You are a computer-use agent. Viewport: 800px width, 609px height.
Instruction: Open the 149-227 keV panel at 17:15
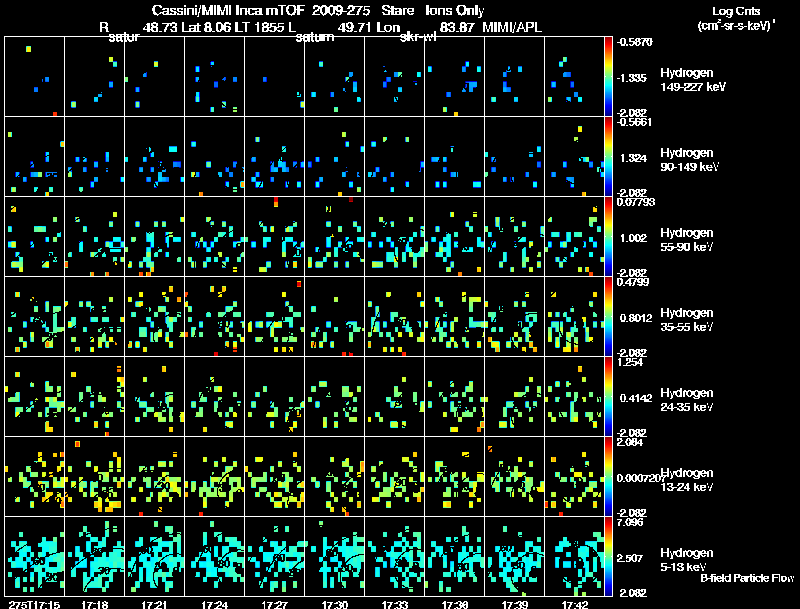[34, 77]
